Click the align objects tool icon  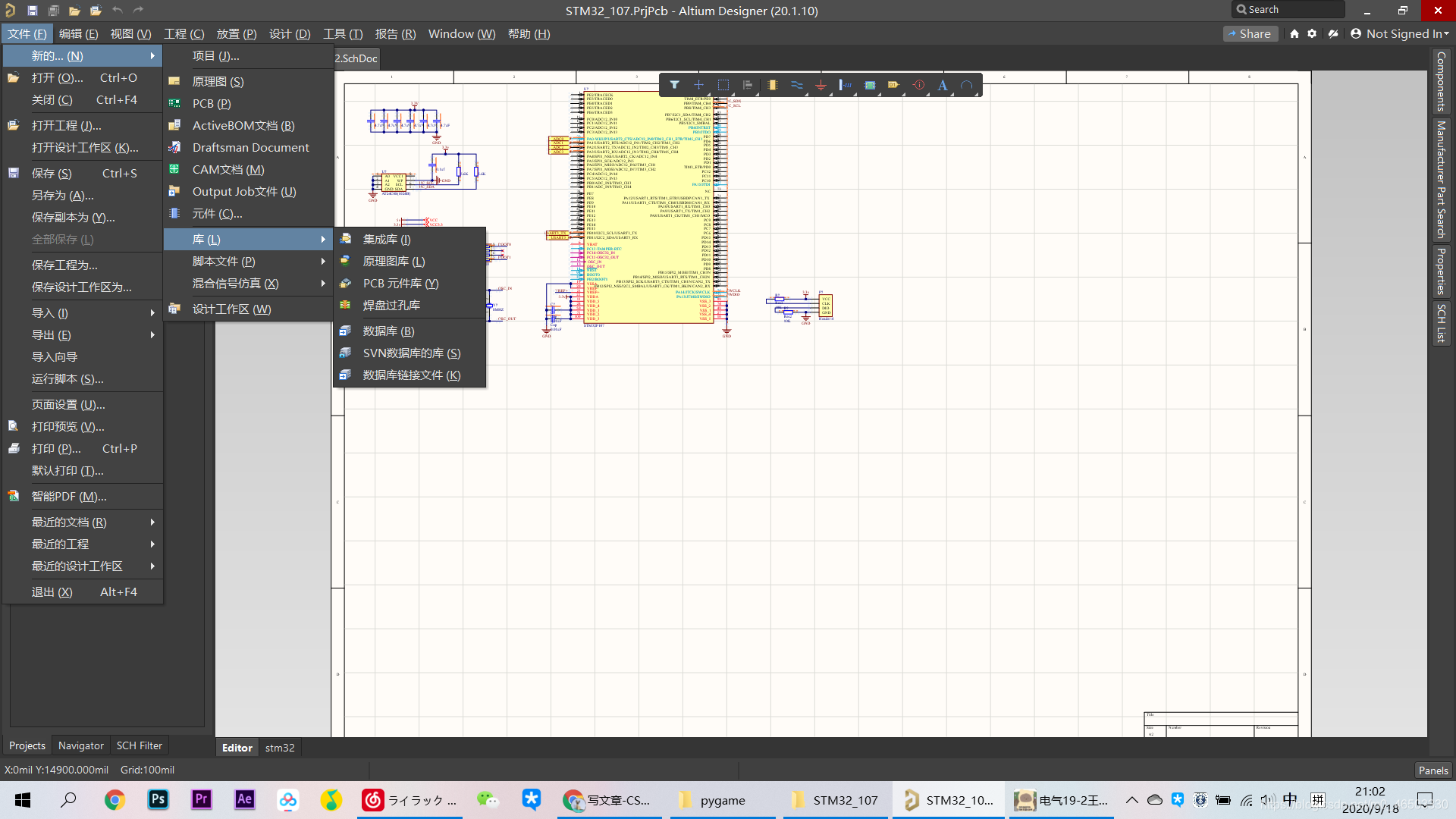(x=748, y=85)
